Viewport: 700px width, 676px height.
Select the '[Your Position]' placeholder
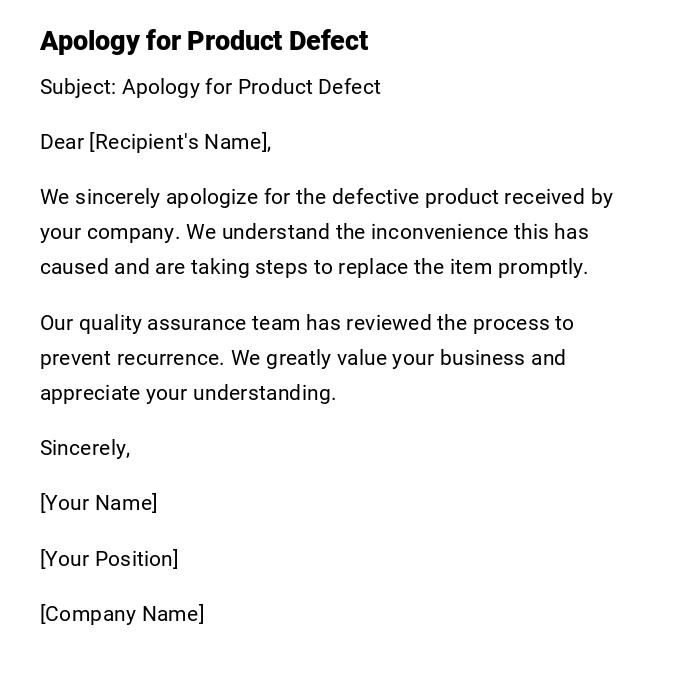[x=109, y=559]
